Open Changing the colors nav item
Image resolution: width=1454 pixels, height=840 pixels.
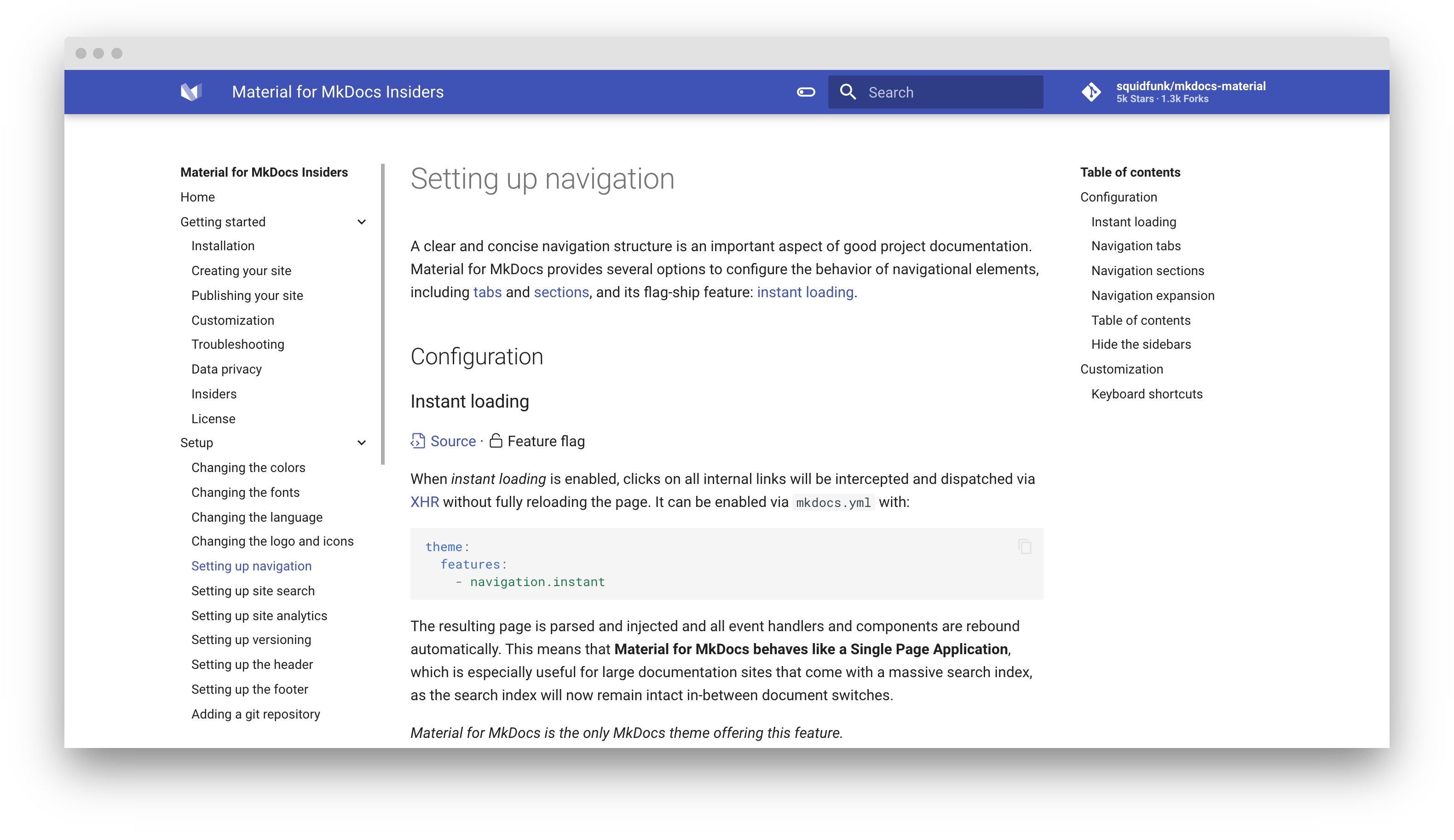(248, 468)
